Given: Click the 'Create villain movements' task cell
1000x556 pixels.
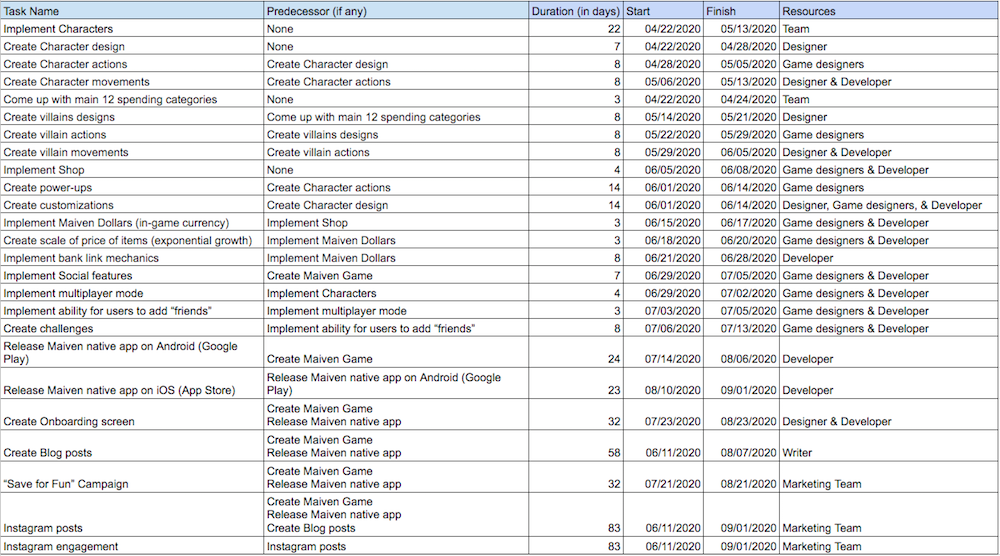Looking at the screenshot, I should pos(132,152).
